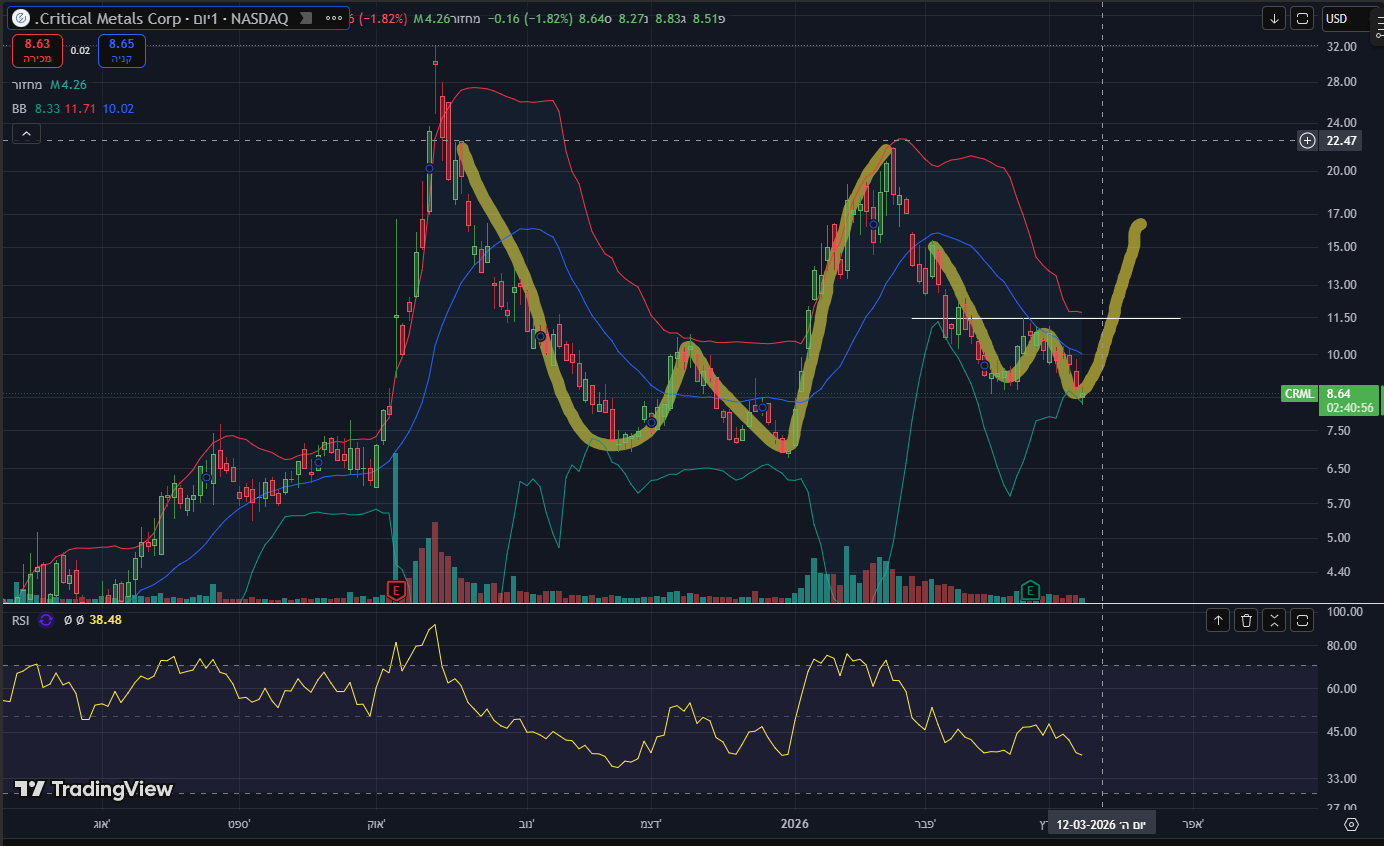Click the blue 8.65 buy button

[121, 50]
